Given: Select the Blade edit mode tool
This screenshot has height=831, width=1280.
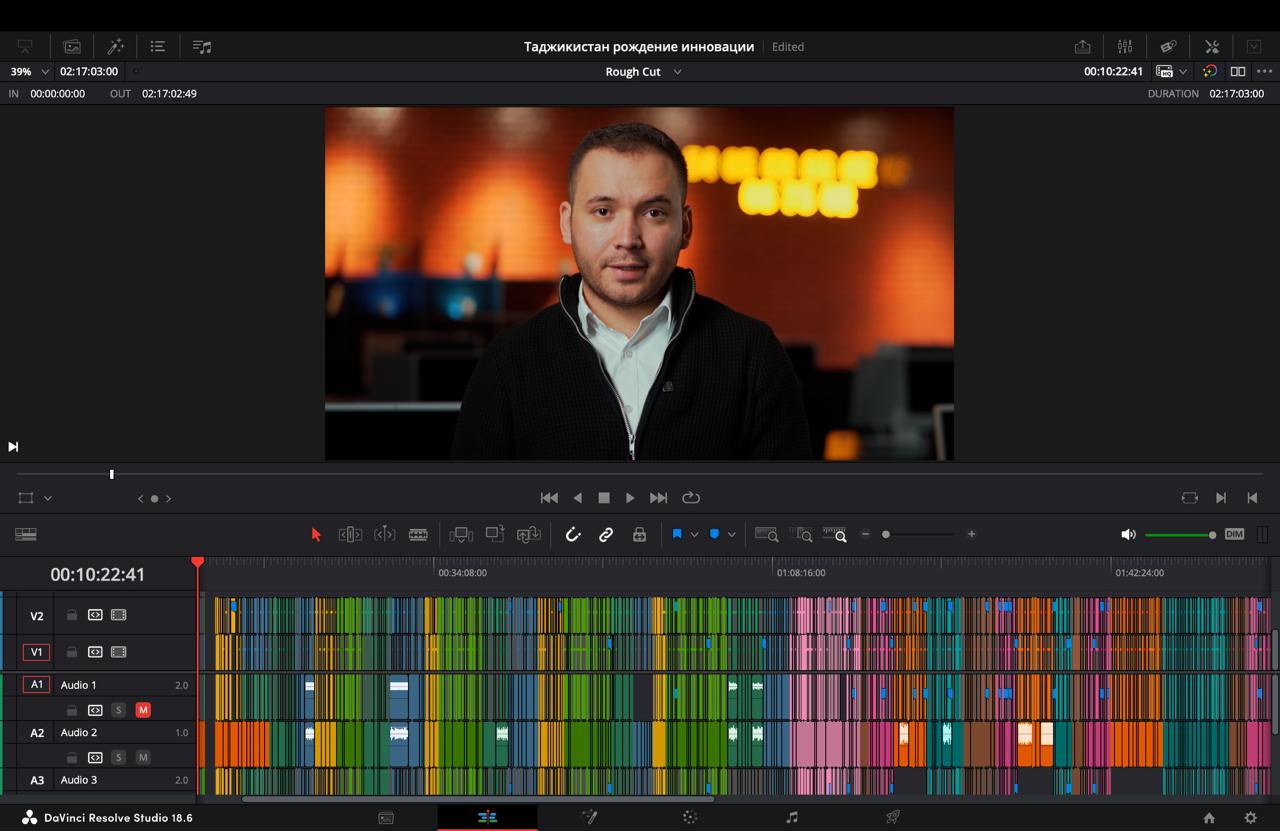Looking at the screenshot, I should tap(418, 535).
